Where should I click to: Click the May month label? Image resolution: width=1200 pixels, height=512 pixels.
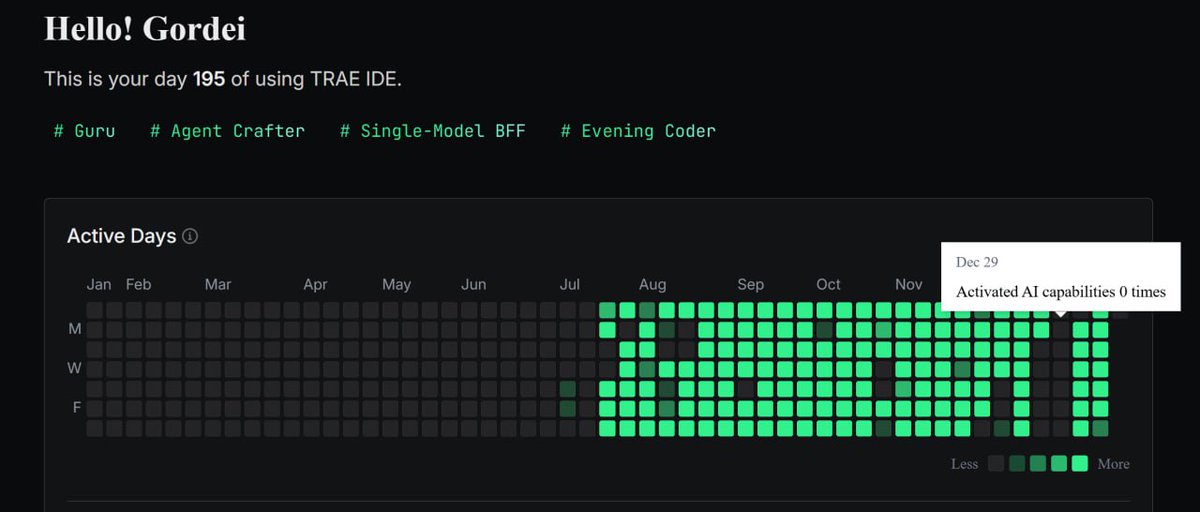396,285
